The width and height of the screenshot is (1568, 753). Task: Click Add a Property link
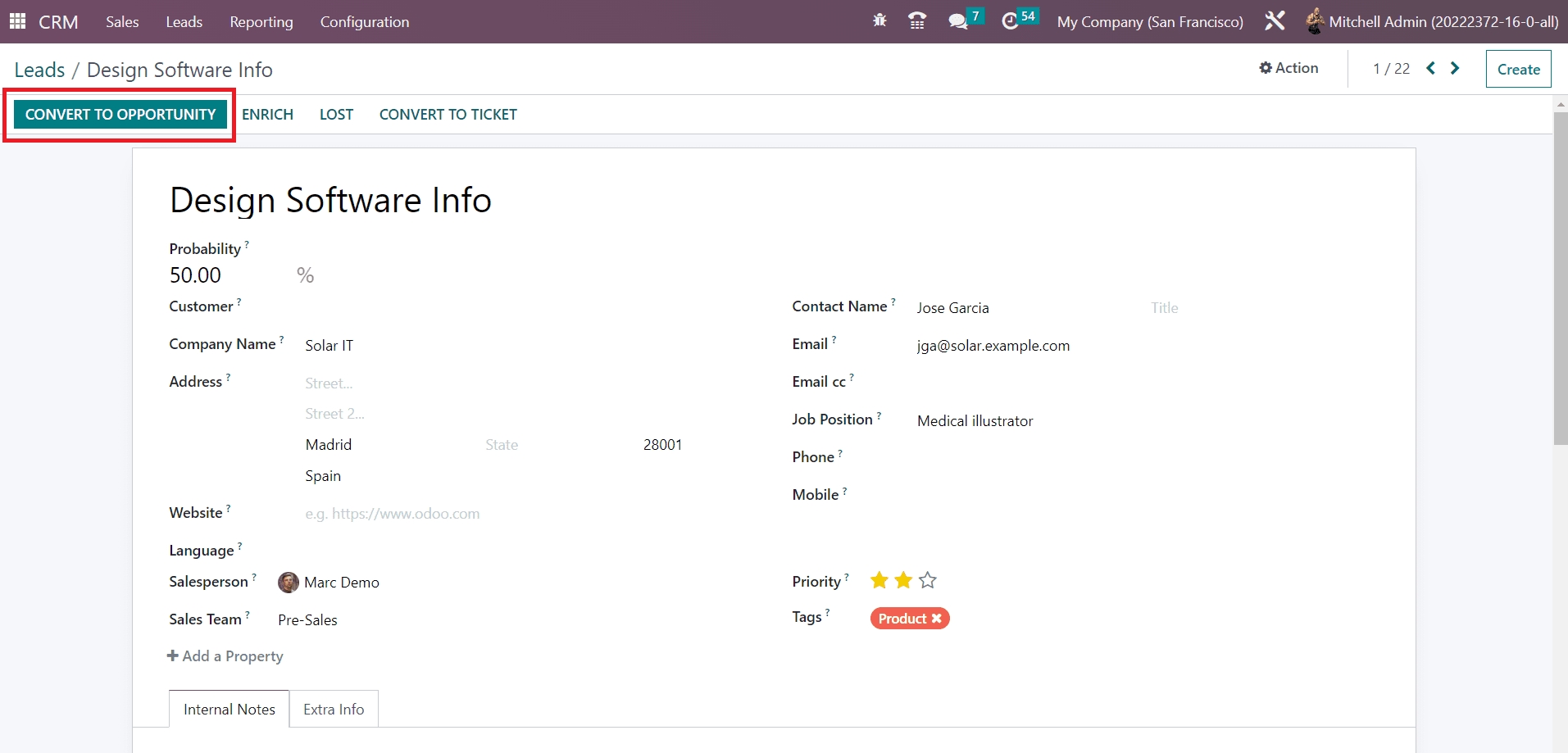(x=225, y=656)
